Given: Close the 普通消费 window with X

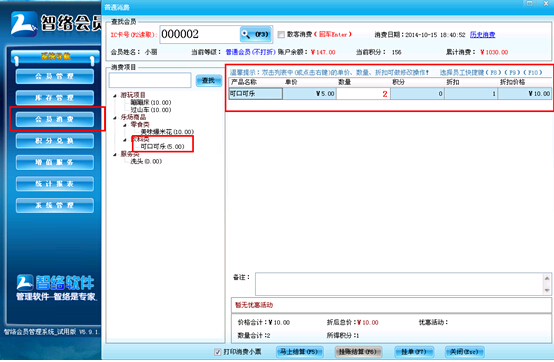Looking at the screenshot, I should tap(546, 4).
